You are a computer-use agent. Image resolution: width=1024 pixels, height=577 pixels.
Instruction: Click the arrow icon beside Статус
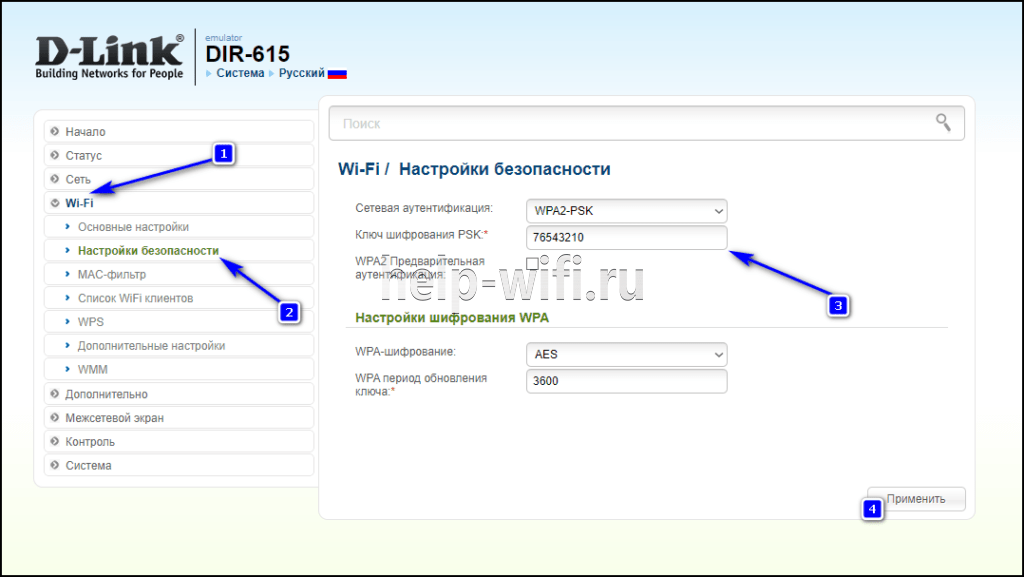click(x=55, y=155)
